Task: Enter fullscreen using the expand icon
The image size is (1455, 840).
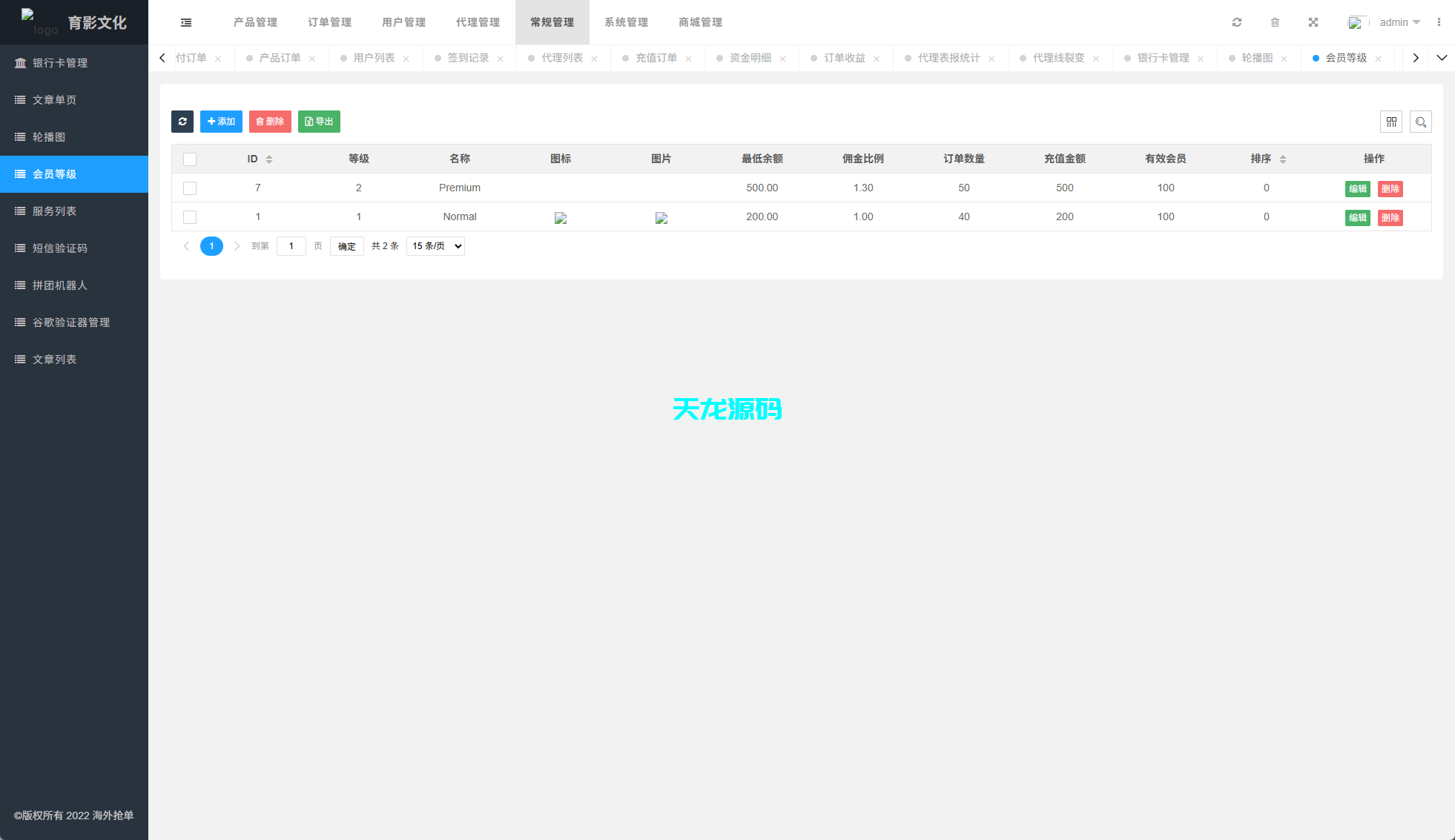Action: point(1313,22)
